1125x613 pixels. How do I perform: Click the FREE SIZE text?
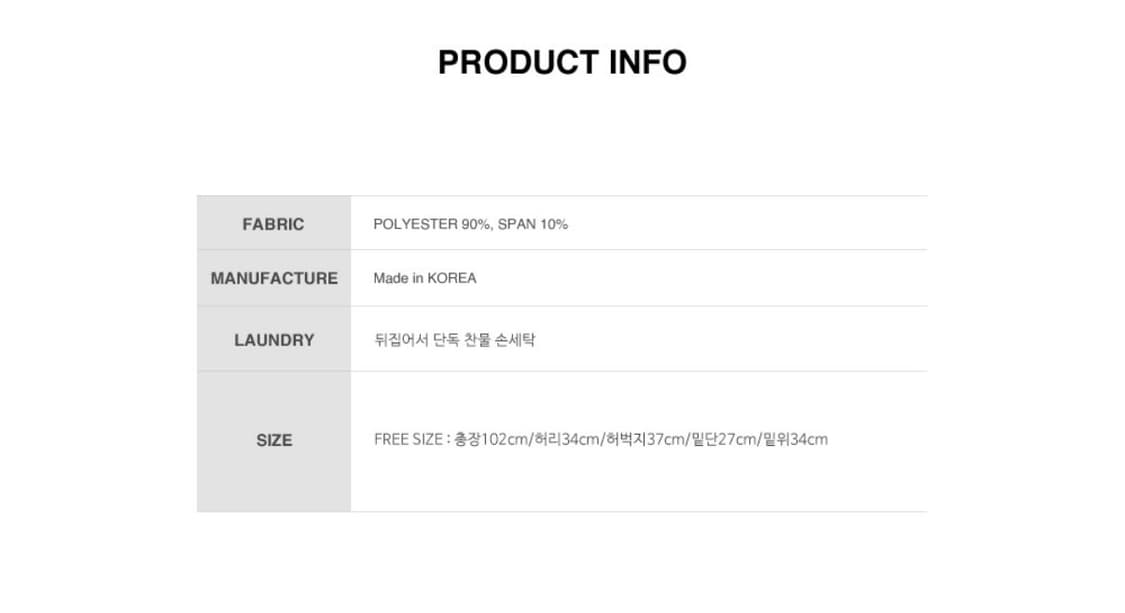pyautogui.click(x=407, y=439)
